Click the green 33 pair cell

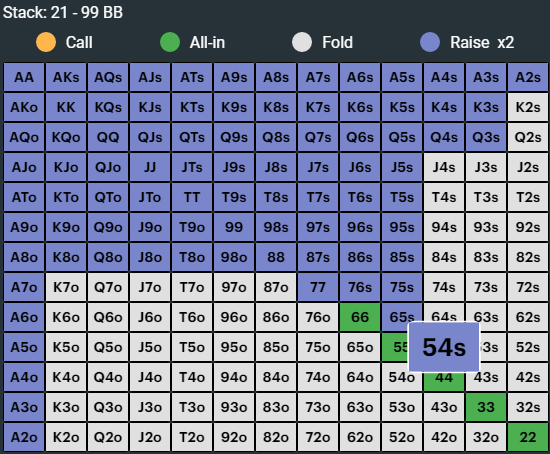486,407
